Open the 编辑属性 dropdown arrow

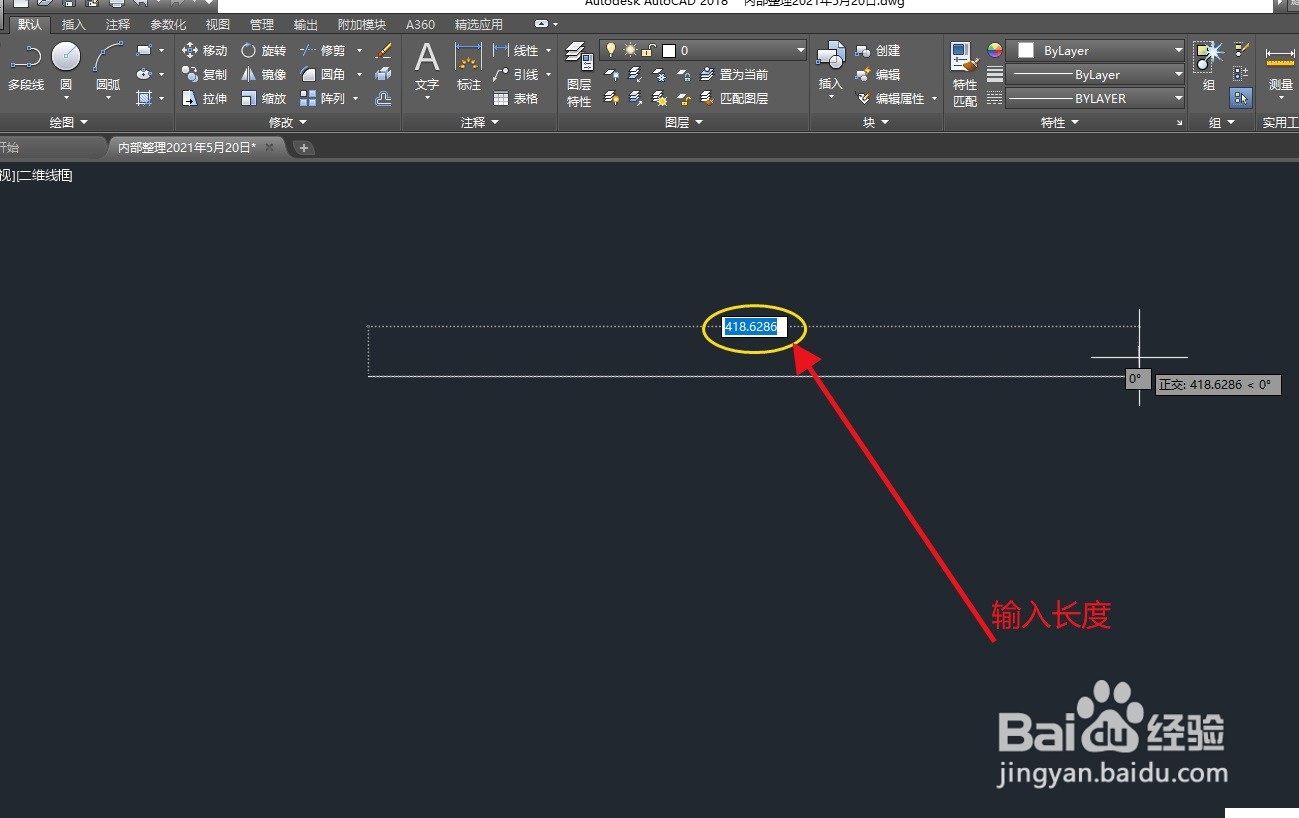935,98
